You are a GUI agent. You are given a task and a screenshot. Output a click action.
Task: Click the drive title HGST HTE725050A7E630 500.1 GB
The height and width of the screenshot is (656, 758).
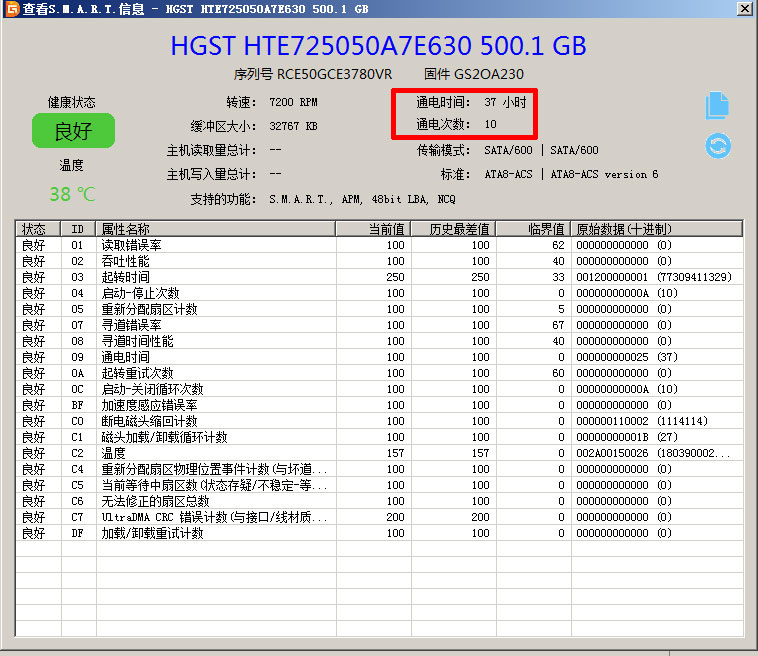379,46
